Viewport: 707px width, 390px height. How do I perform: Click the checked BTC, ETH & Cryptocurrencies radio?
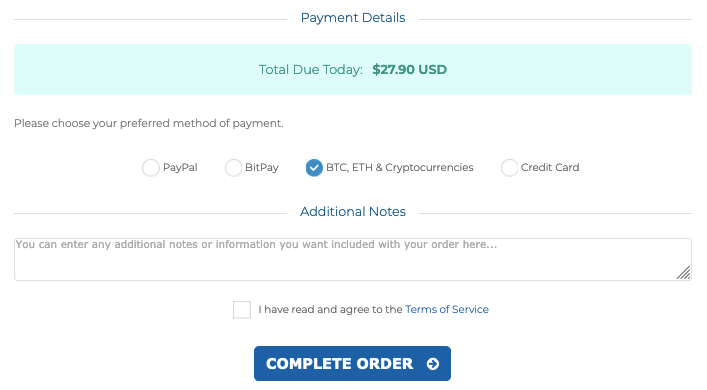(x=314, y=168)
